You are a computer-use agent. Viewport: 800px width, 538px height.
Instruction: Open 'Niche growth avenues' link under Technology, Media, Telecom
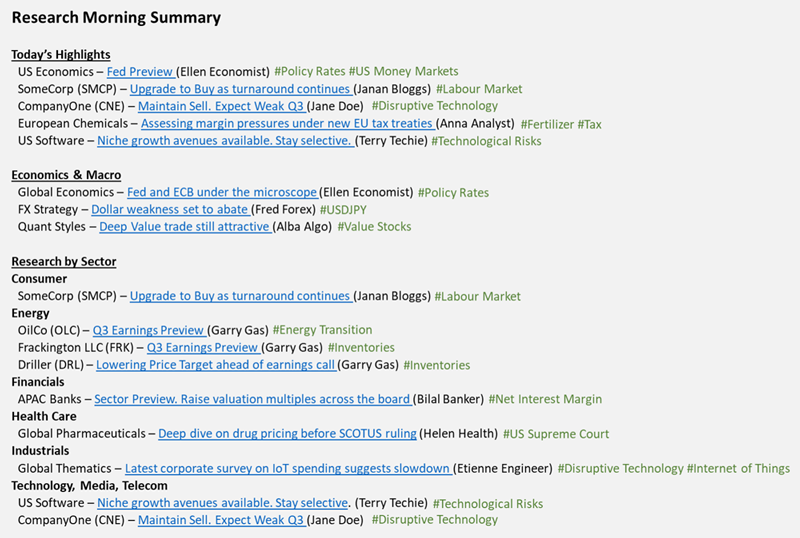pyautogui.click(x=222, y=503)
